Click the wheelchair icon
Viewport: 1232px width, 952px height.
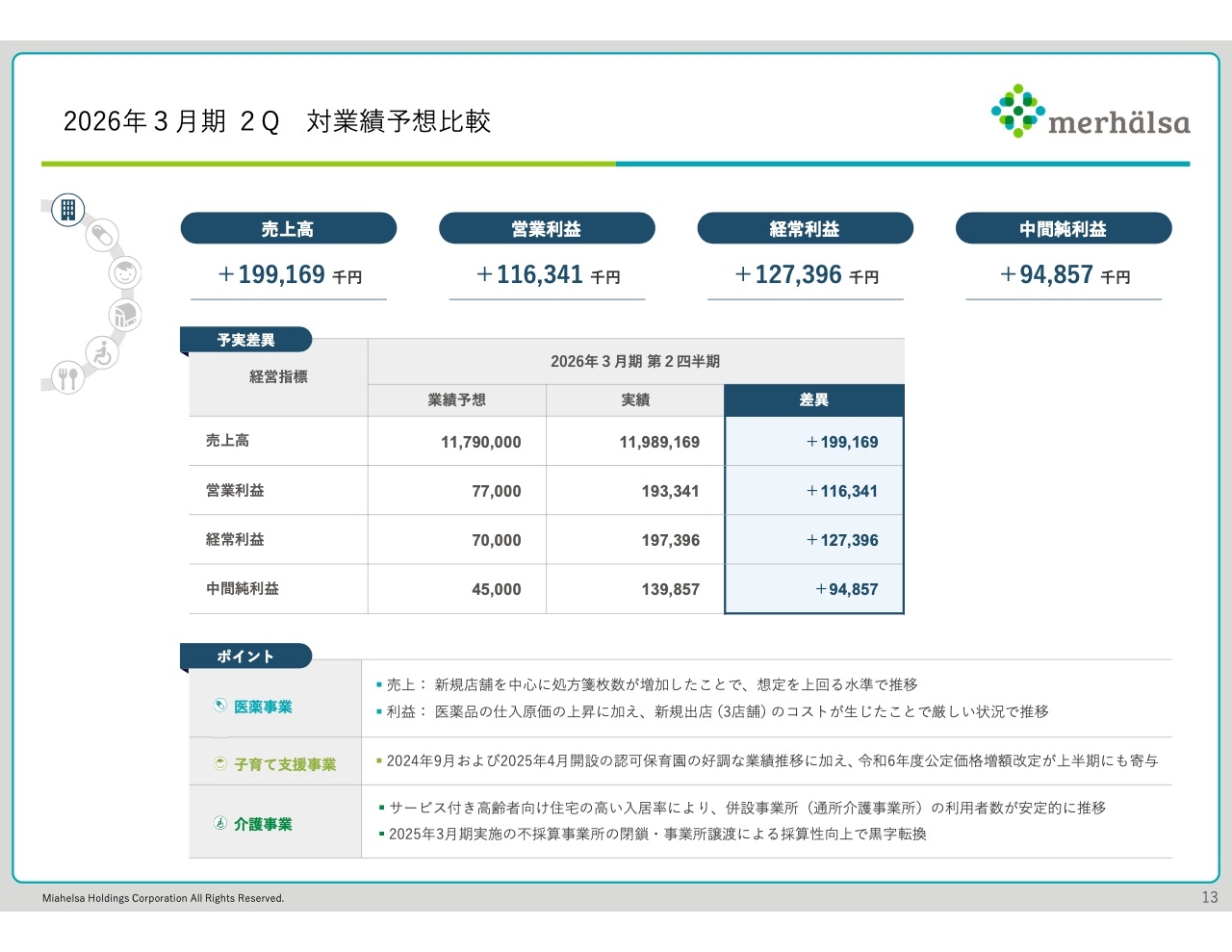[102, 353]
